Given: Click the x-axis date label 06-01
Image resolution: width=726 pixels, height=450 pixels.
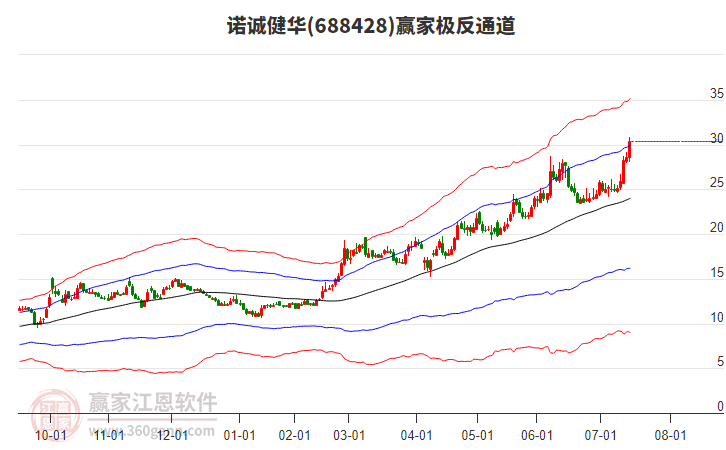Looking at the screenshot, I should coord(537,436).
